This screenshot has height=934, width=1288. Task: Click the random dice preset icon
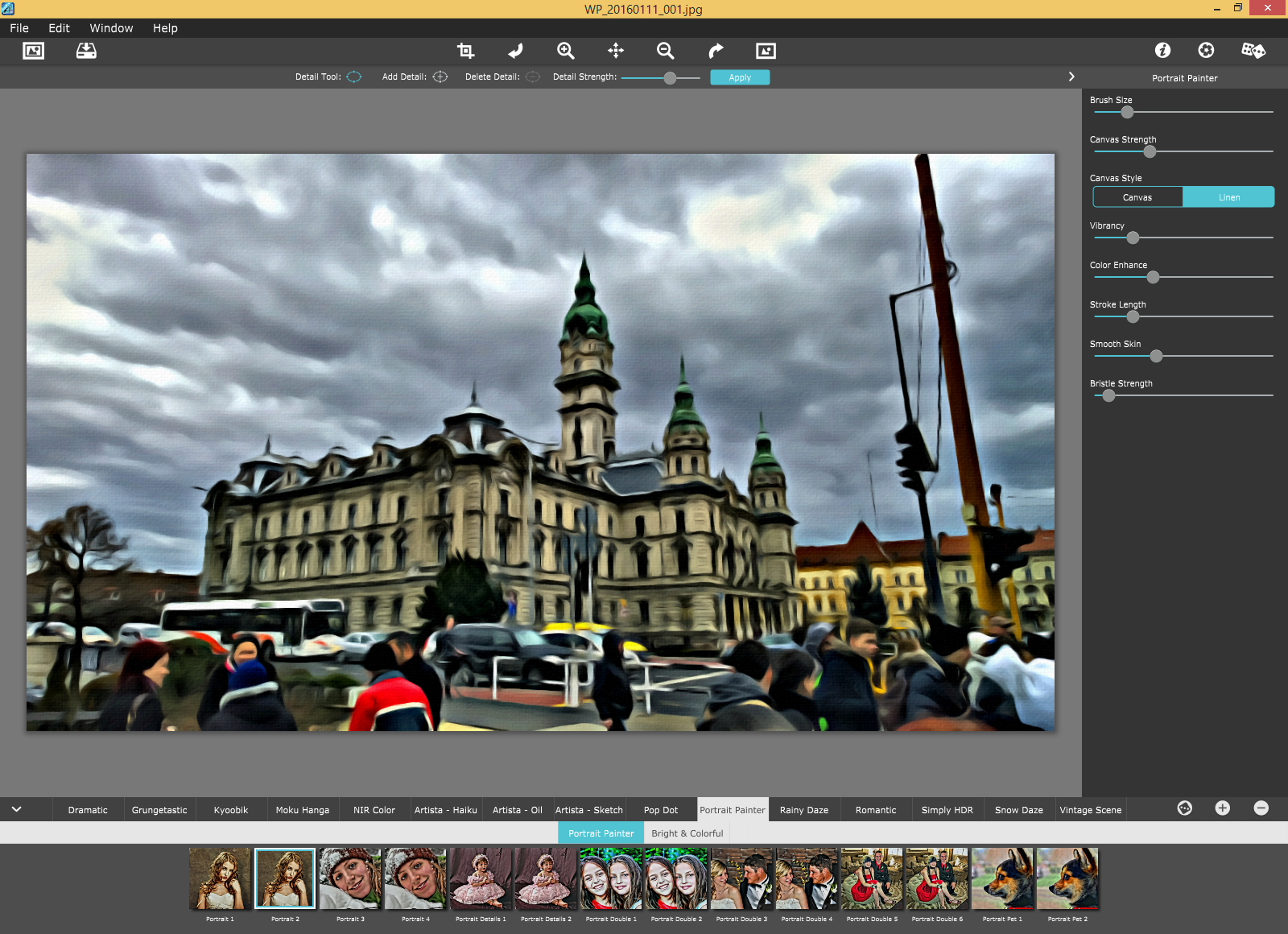[1253, 50]
